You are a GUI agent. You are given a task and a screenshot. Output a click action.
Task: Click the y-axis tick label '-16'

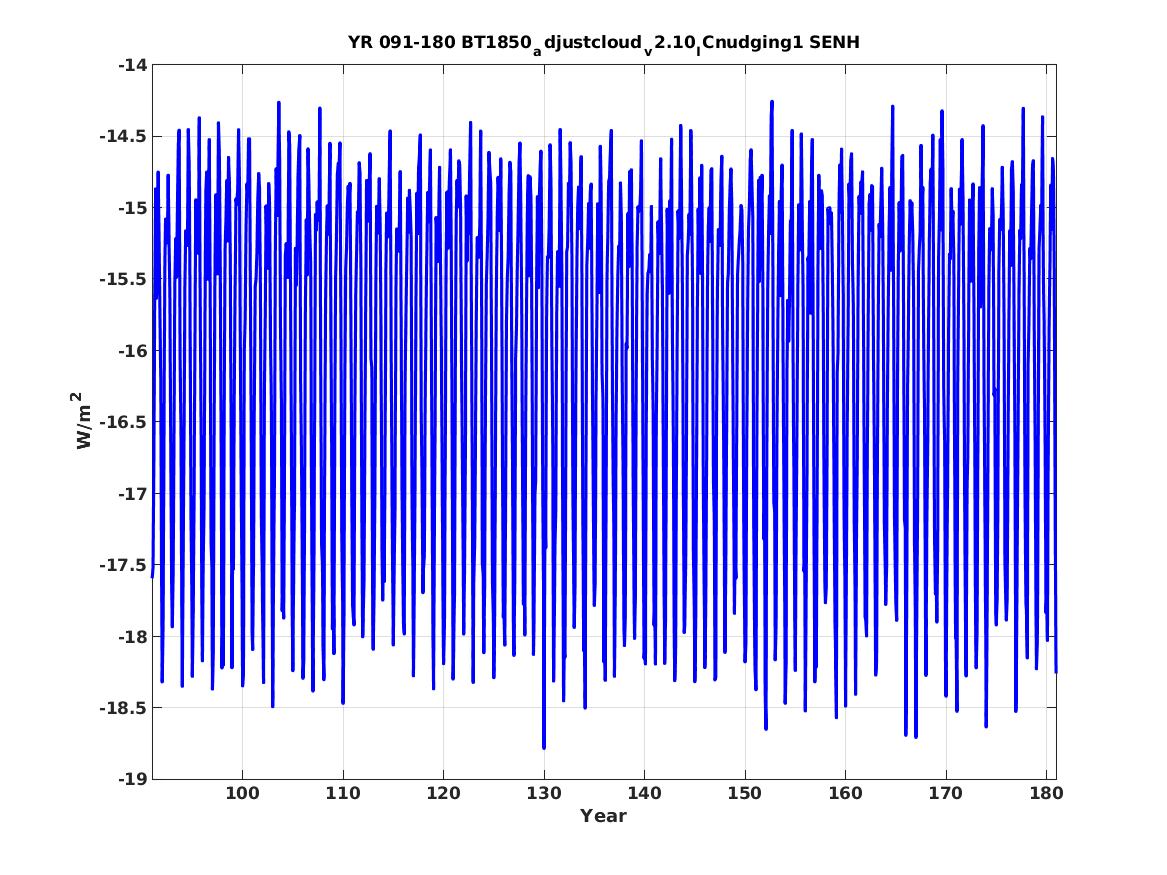coord(132,351)
